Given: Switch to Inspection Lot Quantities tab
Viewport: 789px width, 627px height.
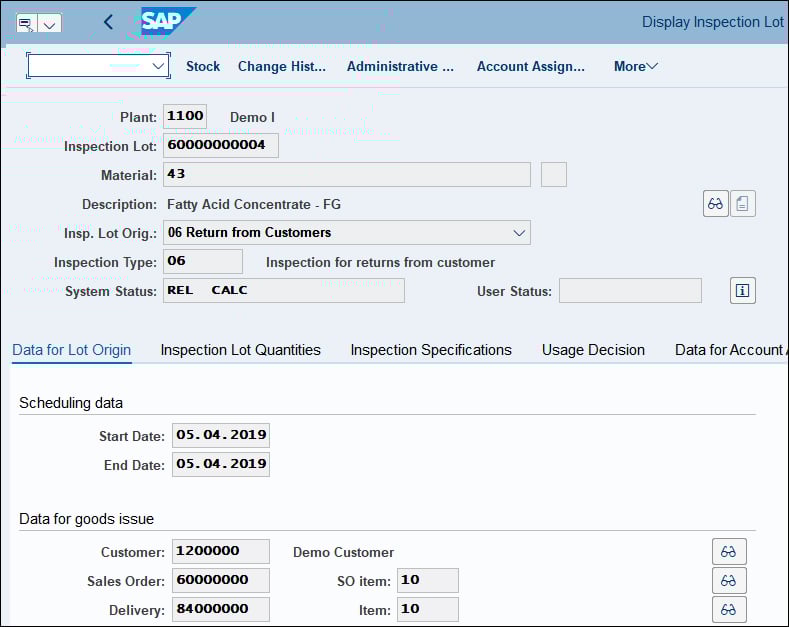Looking at the screenshot, I should tap(240, 350).
